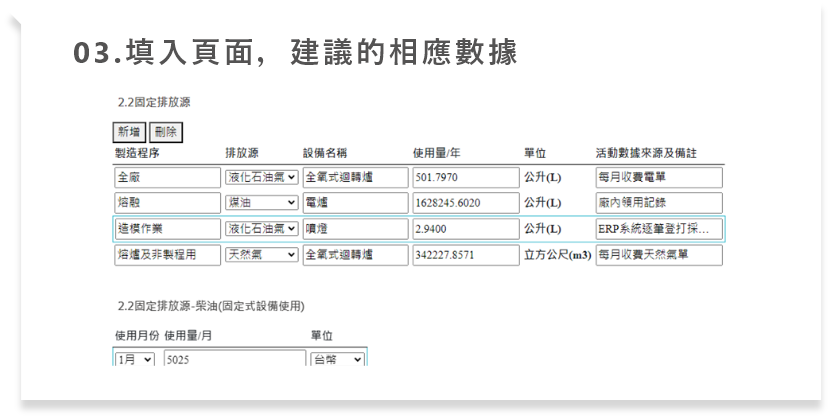Select usage field showing 501.7970

(466, 177)
